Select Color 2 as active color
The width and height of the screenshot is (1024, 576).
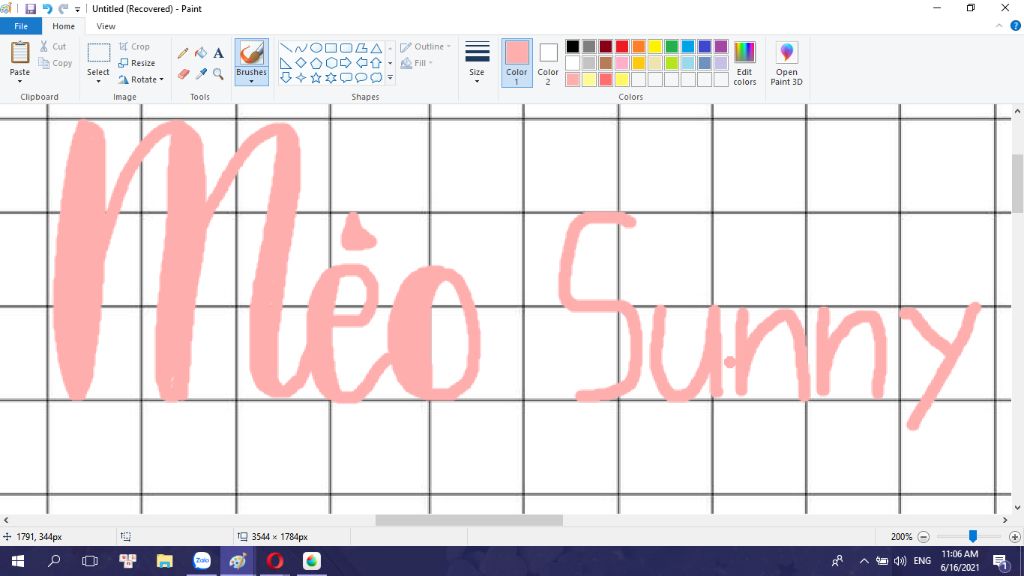(x=548, y=63)
